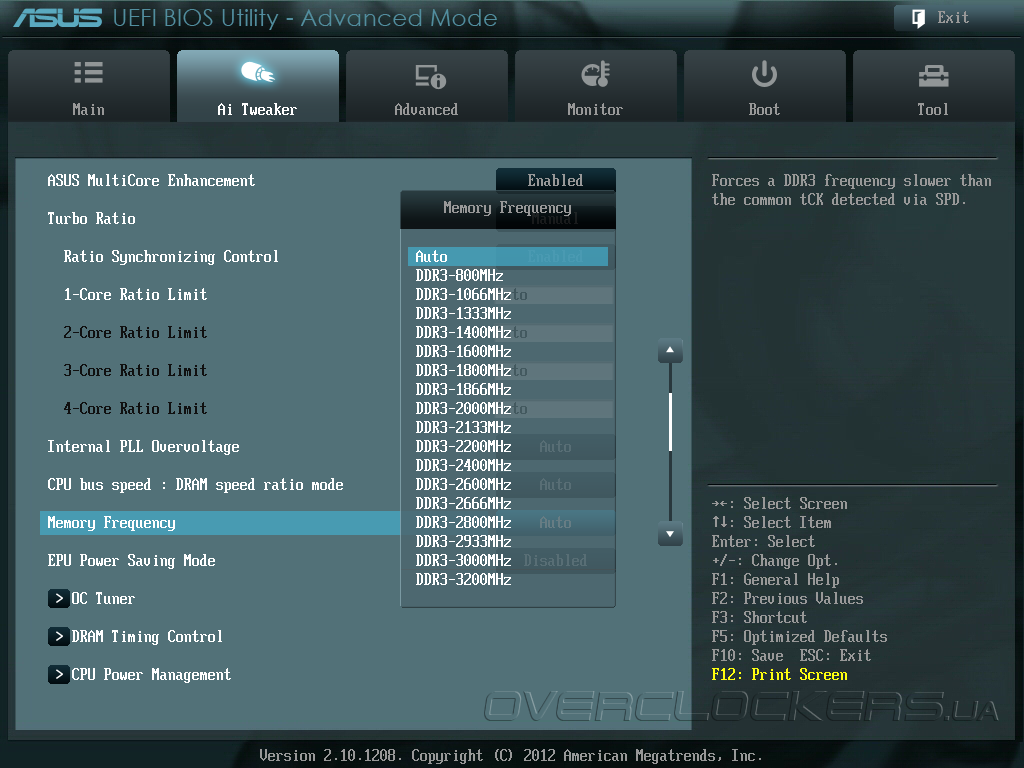
Task: Open the Boot tab
Action: pos(765,86)
